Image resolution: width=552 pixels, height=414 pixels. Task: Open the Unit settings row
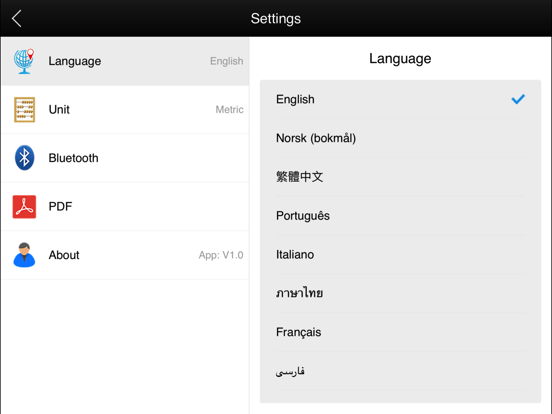[x=125, y=109]
